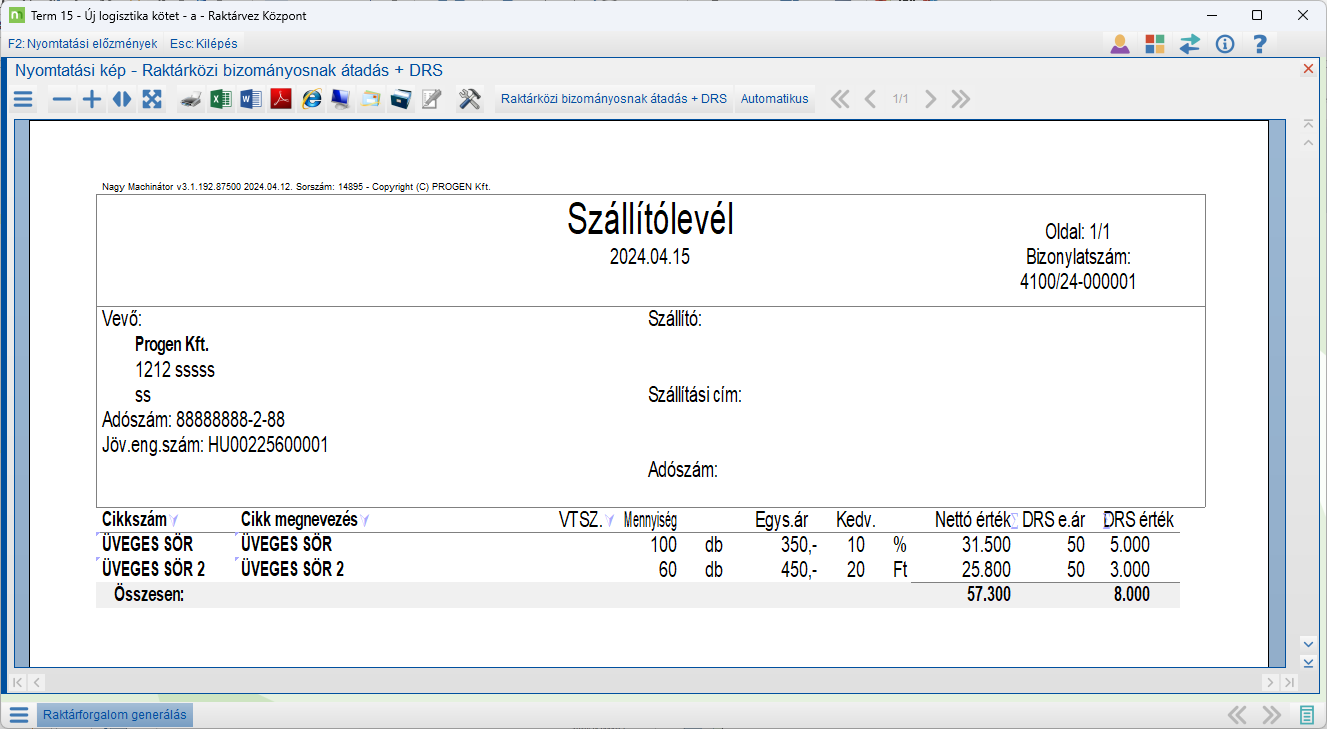Image resolution: width=1327 pixels, height=729 pixels.
Task: Click the printer icon to print
Action: 191,99
